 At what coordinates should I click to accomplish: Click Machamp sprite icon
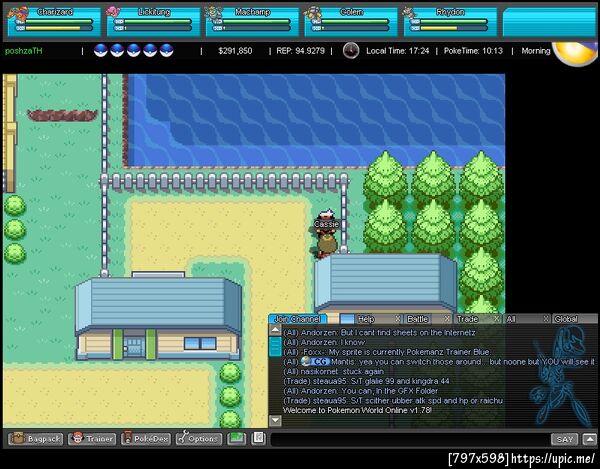click(214, 14)
